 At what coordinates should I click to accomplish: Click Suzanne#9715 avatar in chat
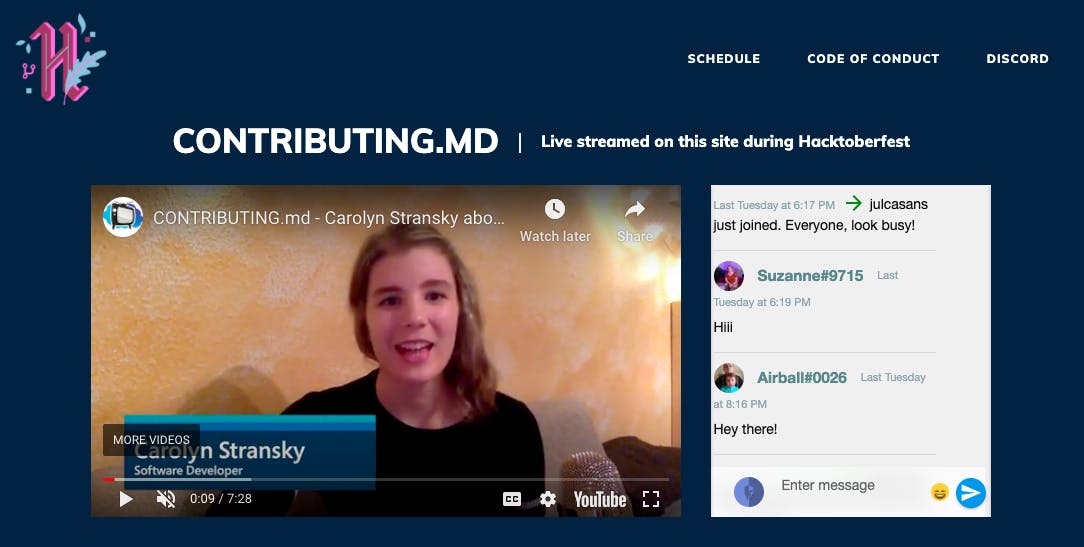[x=729, y=276]
